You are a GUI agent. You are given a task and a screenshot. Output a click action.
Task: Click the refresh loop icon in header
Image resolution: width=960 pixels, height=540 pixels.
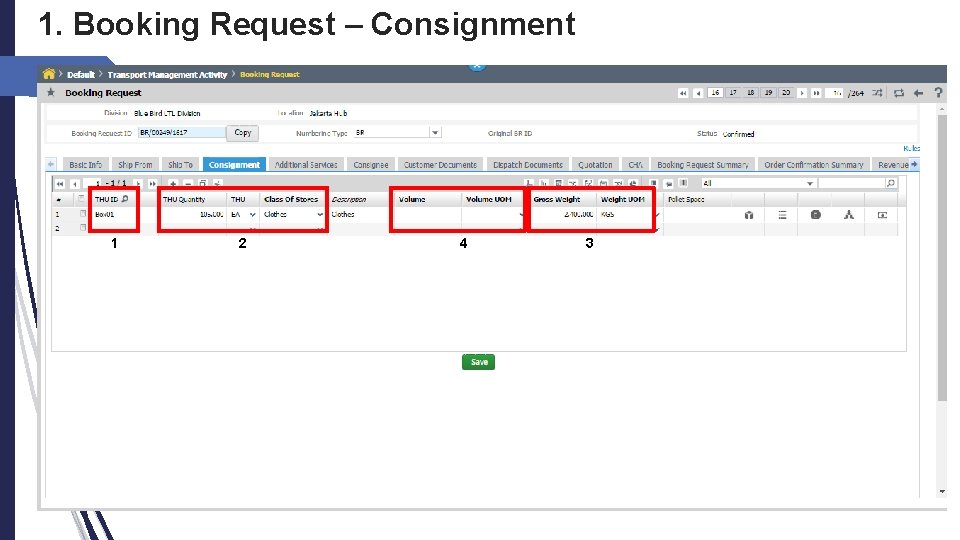[x=899, y=93]
